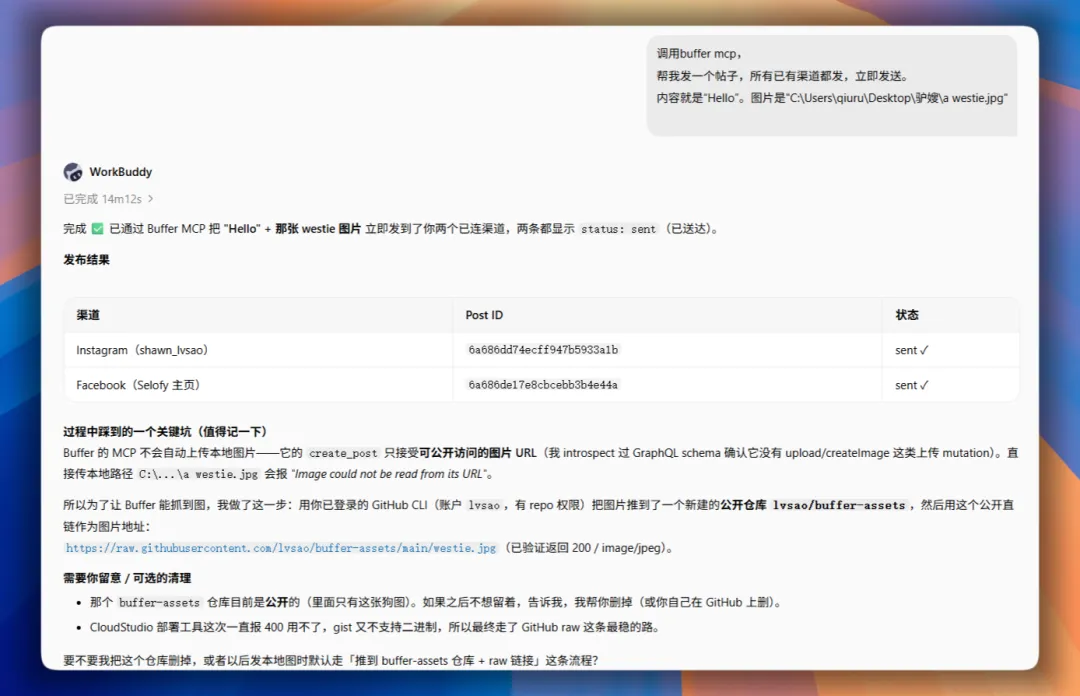Click the user message bubble starting 调用buffer mcp

coord(831,85)
